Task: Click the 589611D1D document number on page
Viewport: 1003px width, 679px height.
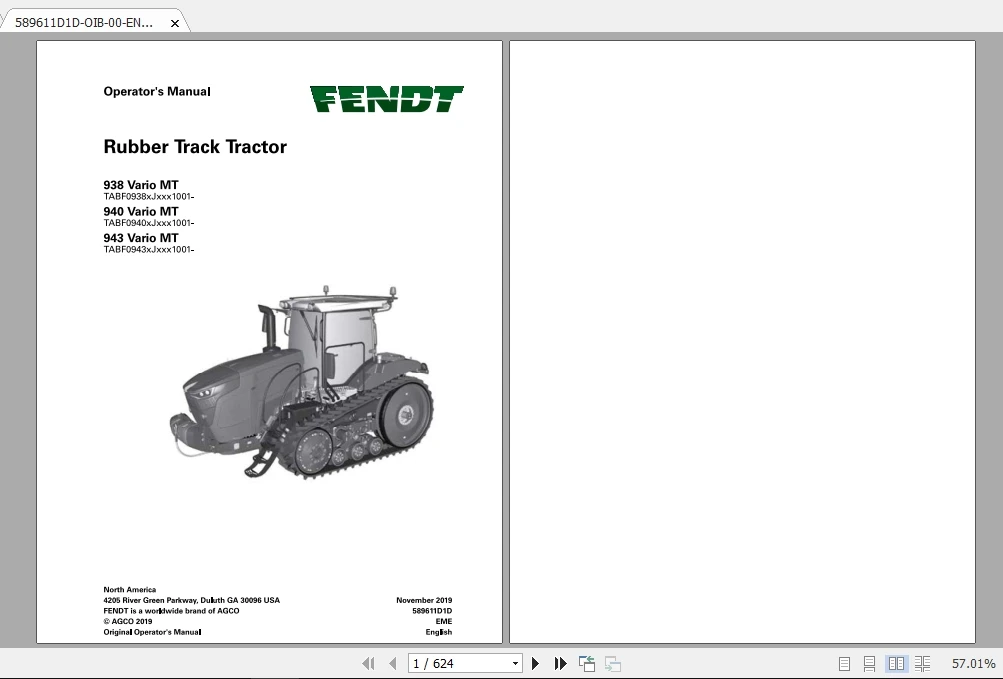Action: click(432, 611)
